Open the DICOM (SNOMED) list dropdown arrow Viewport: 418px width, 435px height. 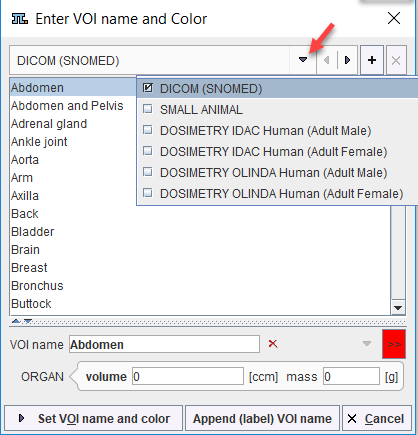[303, 60]
